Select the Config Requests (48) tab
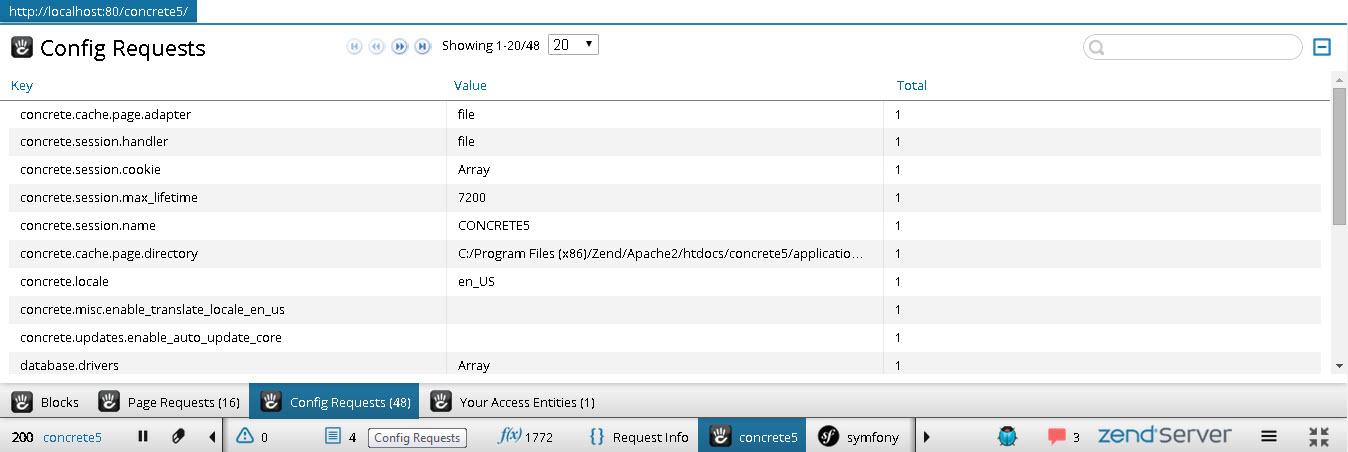The height and width of the screenshot is (452, 1348). click(334, 402)
